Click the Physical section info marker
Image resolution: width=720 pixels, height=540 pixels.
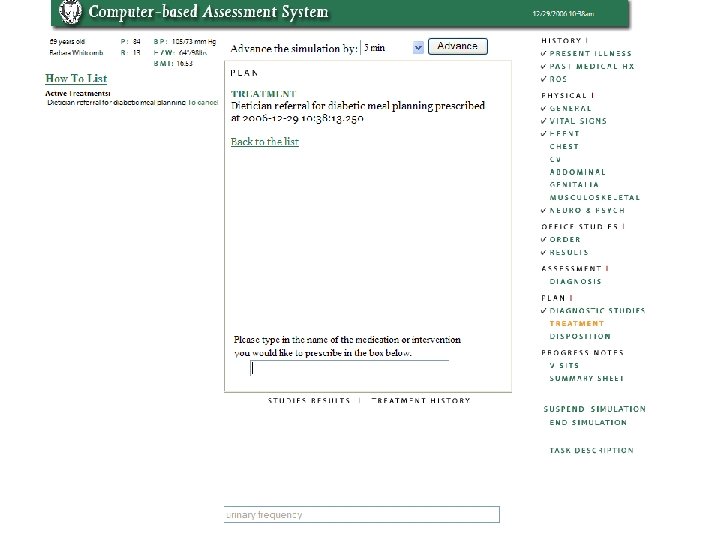click(593, 96)
